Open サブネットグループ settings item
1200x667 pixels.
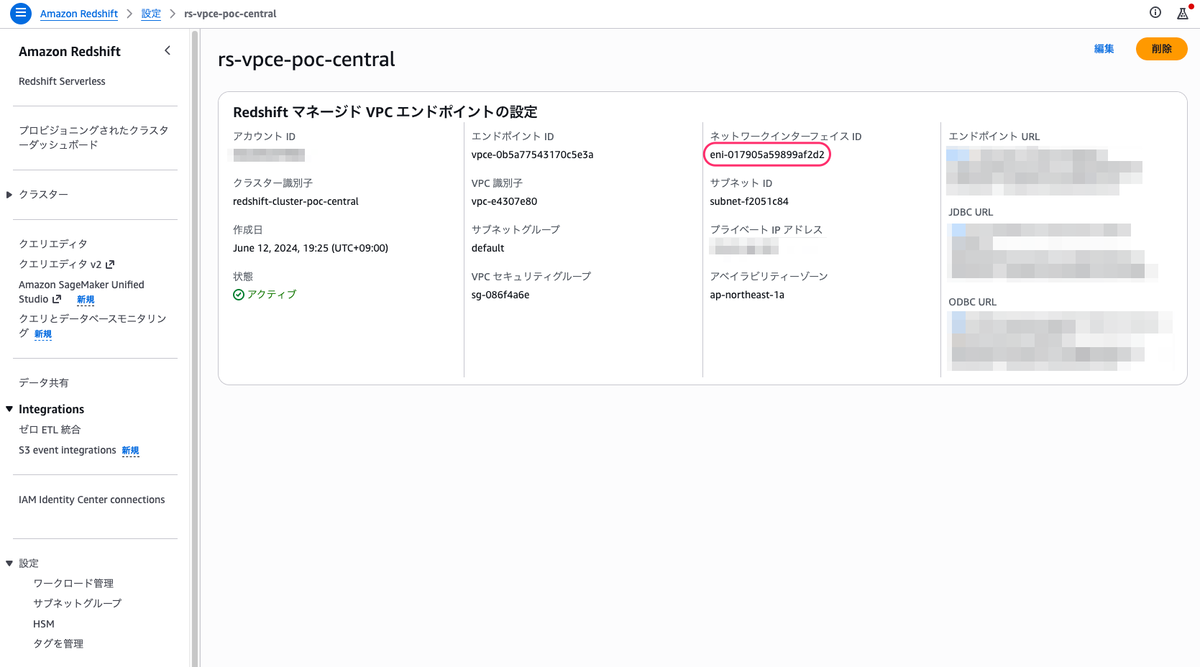point(77,603)
